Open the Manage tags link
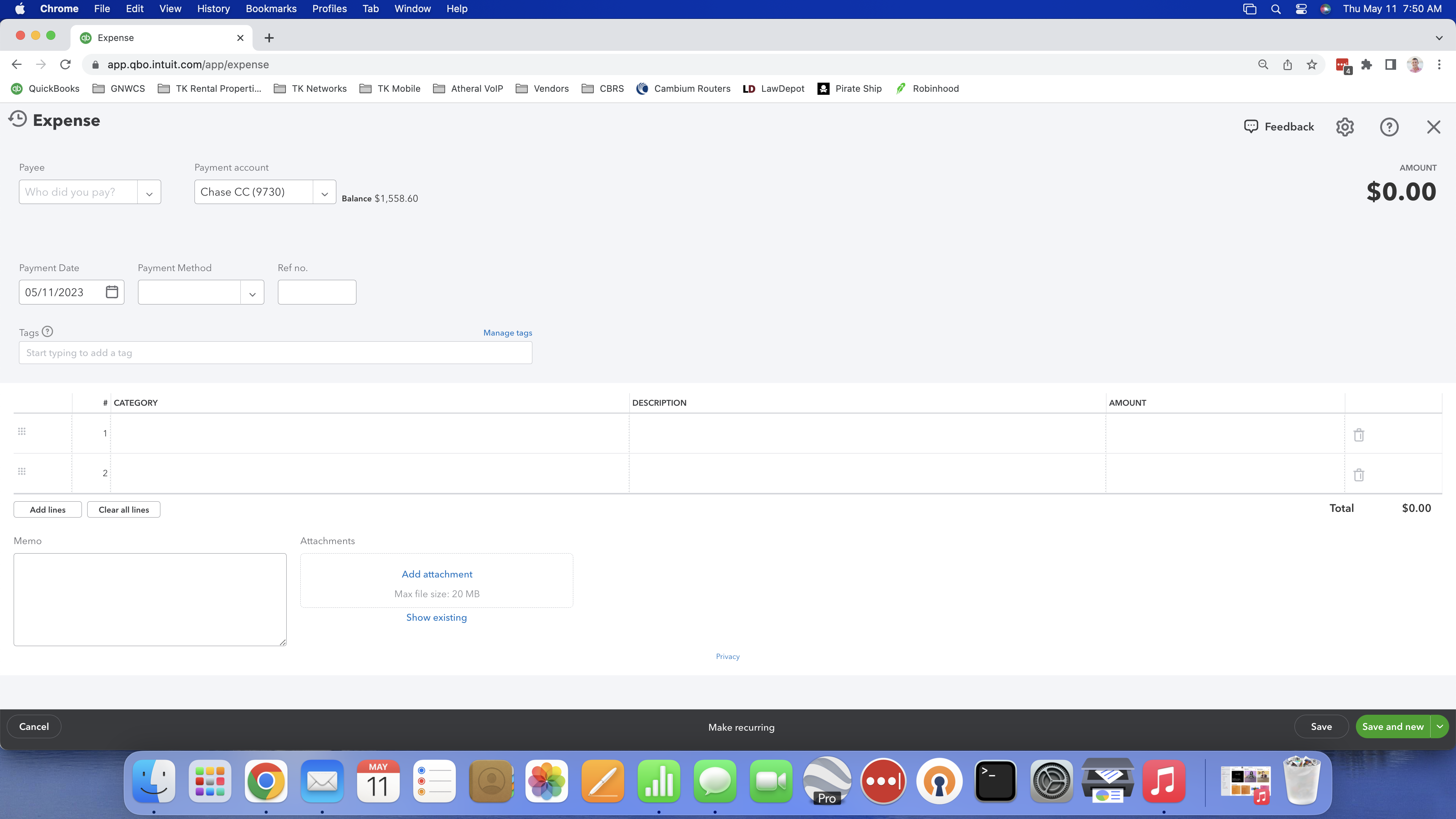Image resolution: width=1456 pixels, height=819 pixels. (x=507, y=333)
